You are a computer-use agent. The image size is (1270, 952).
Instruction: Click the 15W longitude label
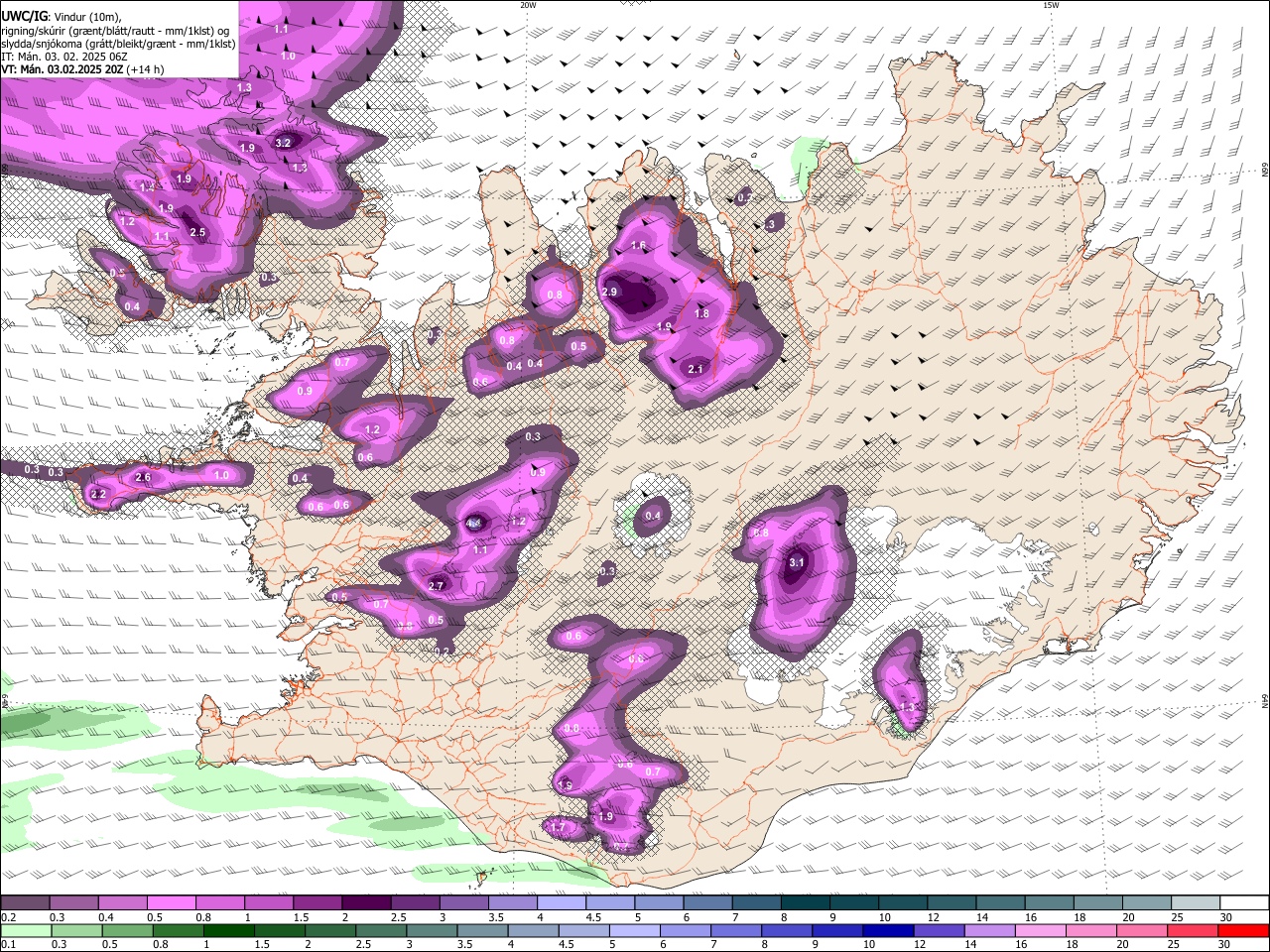[x=1051, y=5]
